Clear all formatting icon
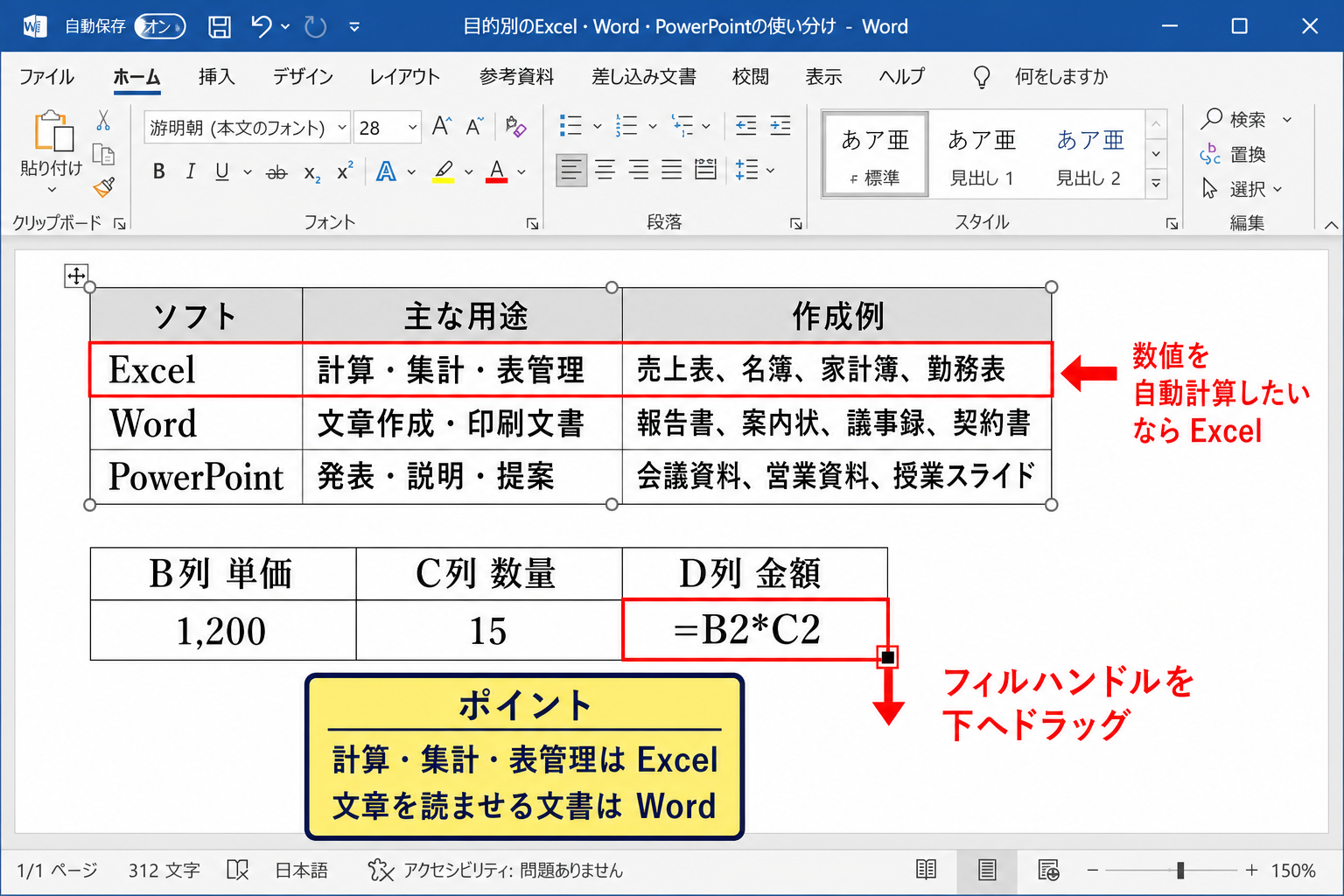Screen dimensions: 1344x896 click(515, 127)
